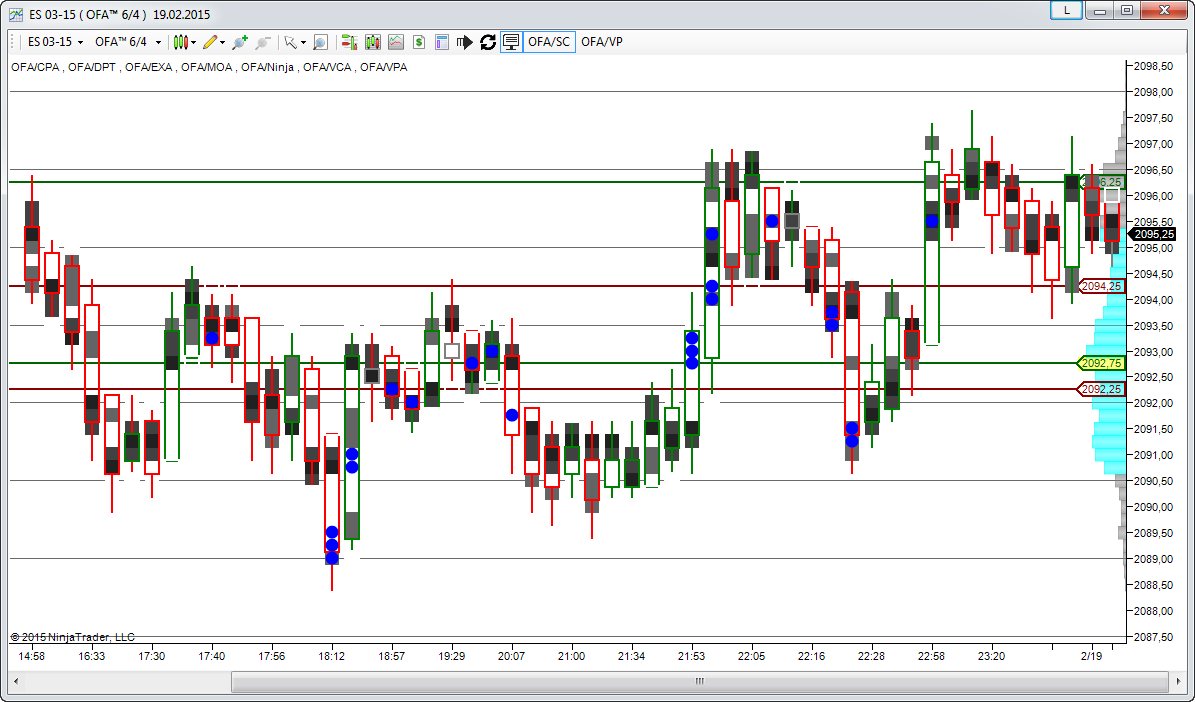Click the OFA/VP button
Screen dimensions: 1195x702
pyautogui.click(x=602, y=42)
